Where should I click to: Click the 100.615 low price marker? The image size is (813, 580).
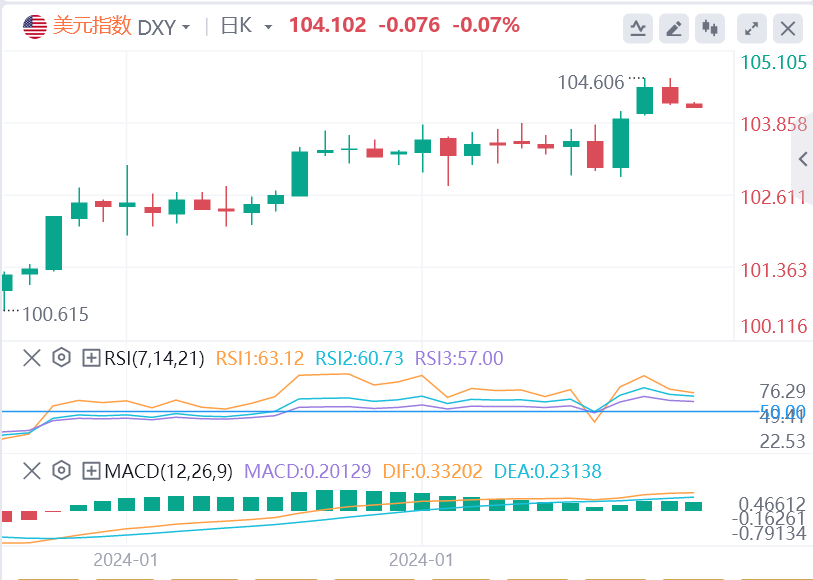55,314
